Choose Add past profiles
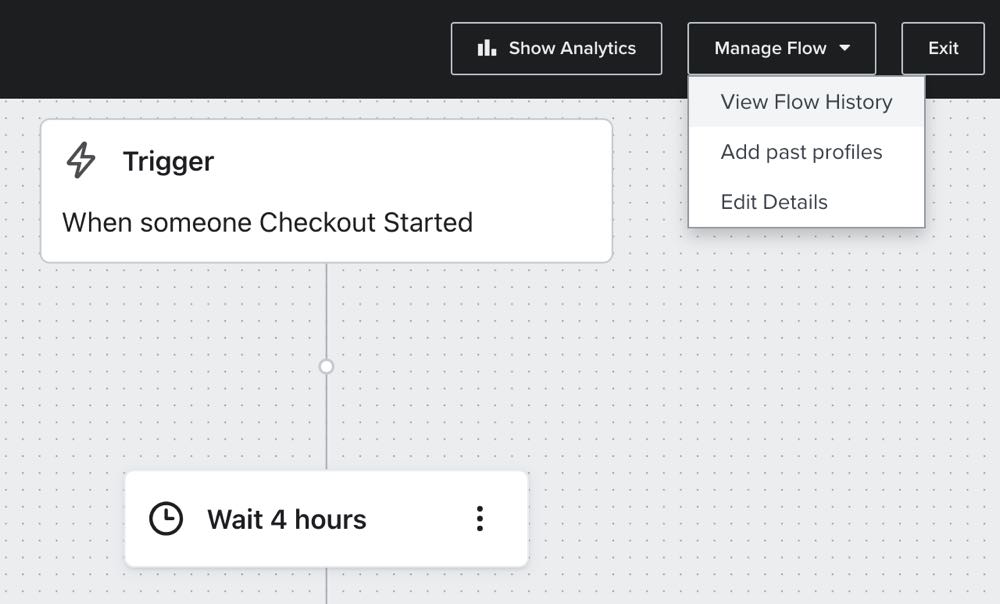 coord(801,152)
